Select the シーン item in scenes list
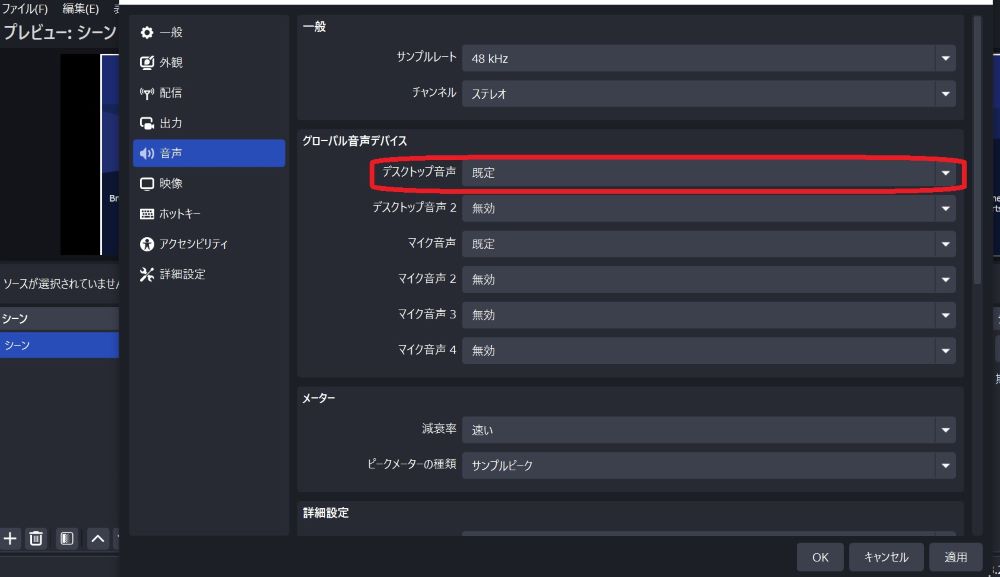Image resolution: width=1000 pixels, height=577 pixels. (x=59, y=345)
